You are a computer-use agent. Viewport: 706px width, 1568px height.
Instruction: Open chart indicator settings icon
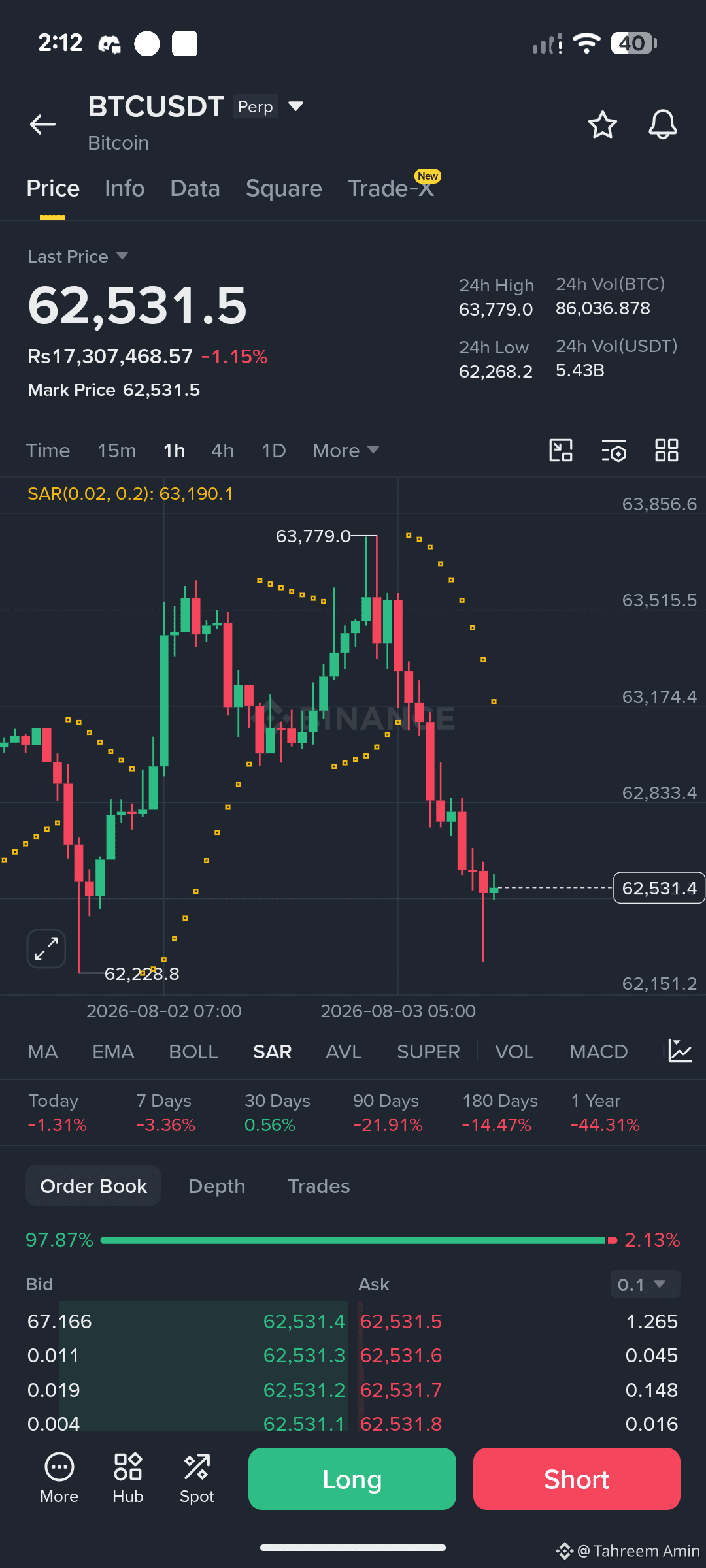tap(614, 451)
